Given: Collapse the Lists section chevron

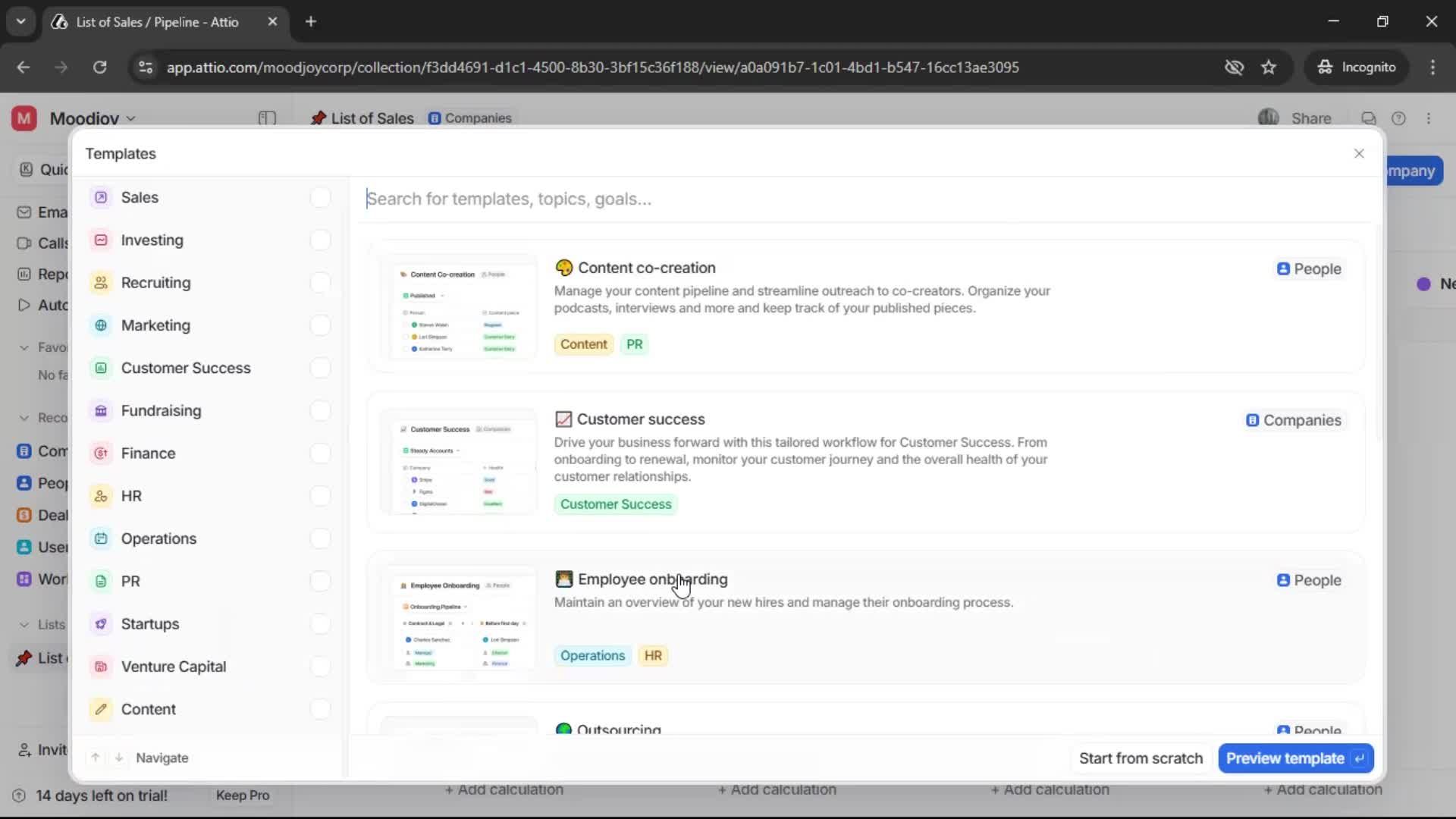Looking at the screenshot, I should pyautogui.click(x=24, y=625).
